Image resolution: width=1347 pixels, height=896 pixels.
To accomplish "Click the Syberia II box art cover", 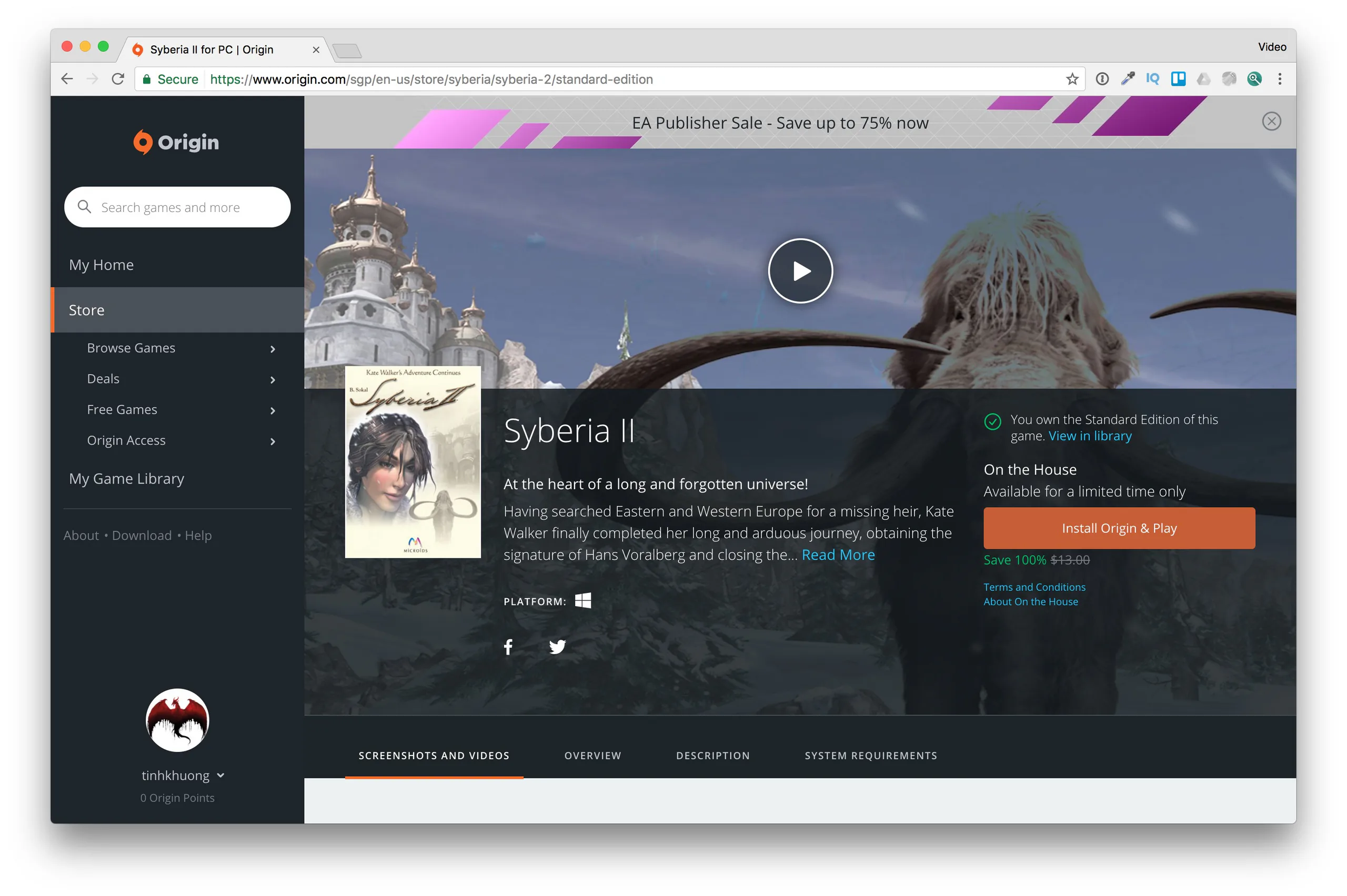I will tap(413, 462).
